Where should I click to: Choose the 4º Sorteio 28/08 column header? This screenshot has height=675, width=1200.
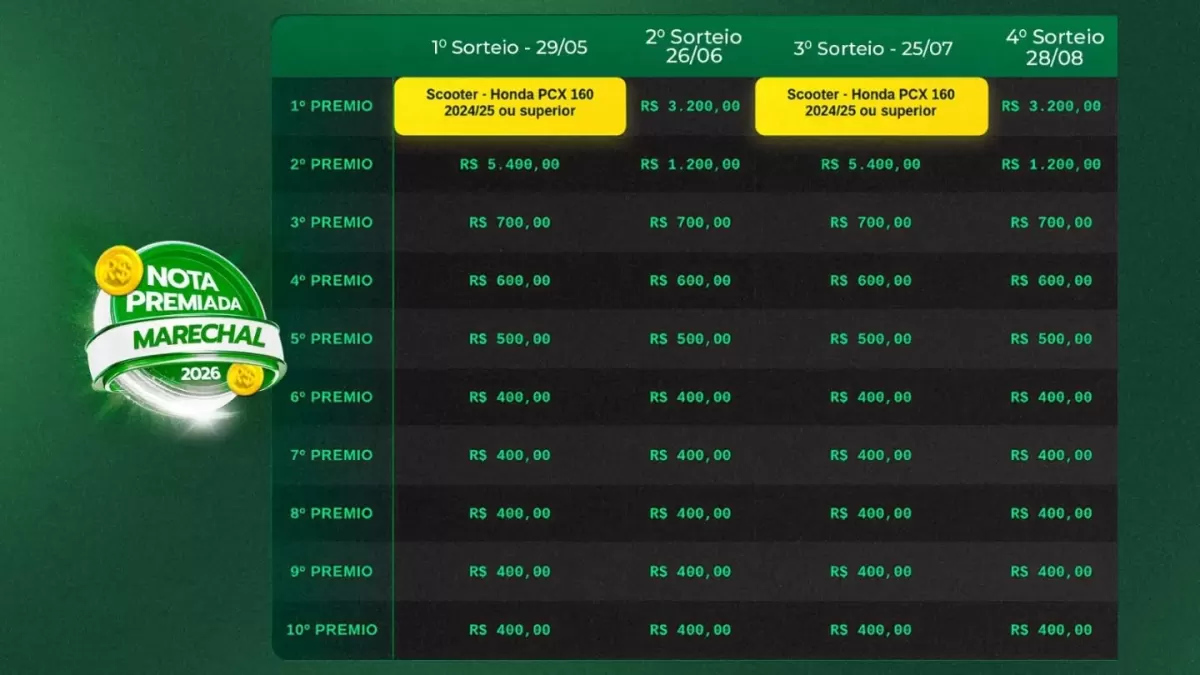(x=1054, y=46)
